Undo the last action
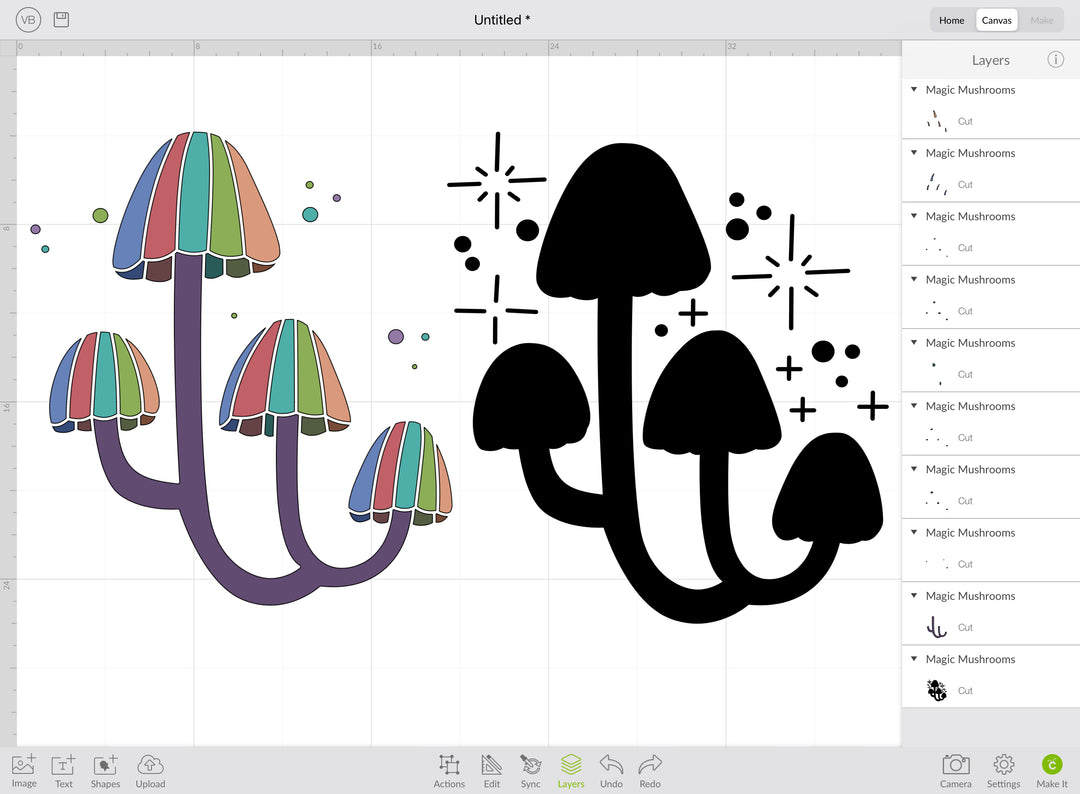Image resolution: width=1080 pixels, height=794 pixels. coord(611,766)
